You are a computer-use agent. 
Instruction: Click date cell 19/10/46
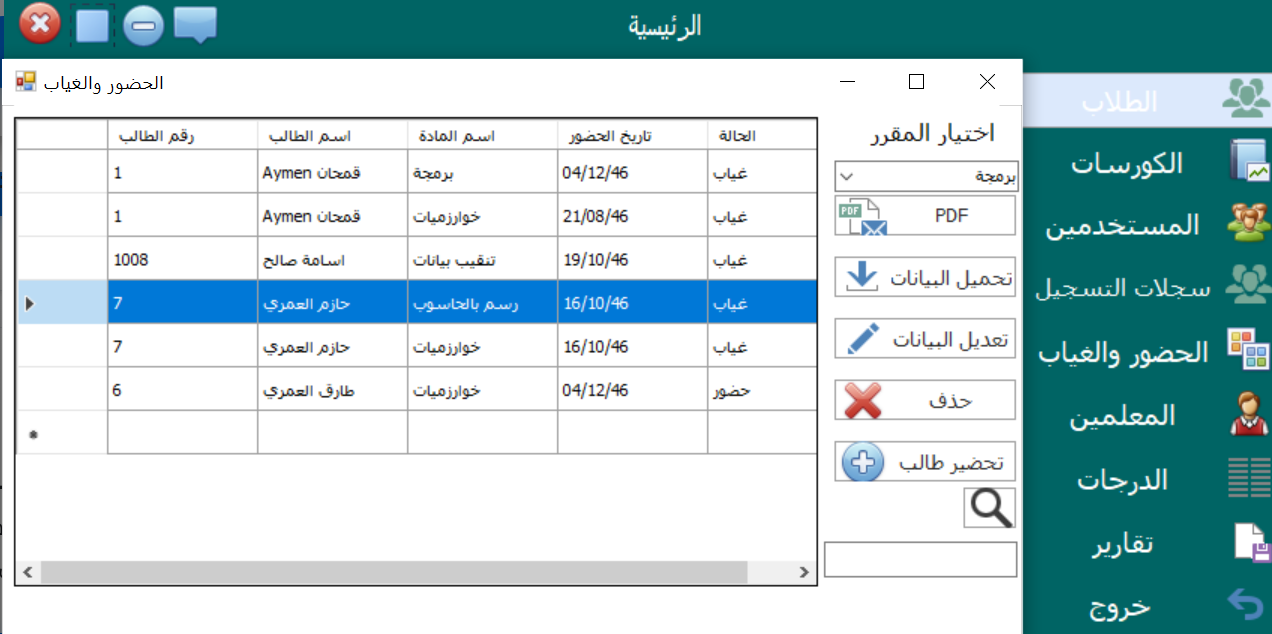click(632, 259)
